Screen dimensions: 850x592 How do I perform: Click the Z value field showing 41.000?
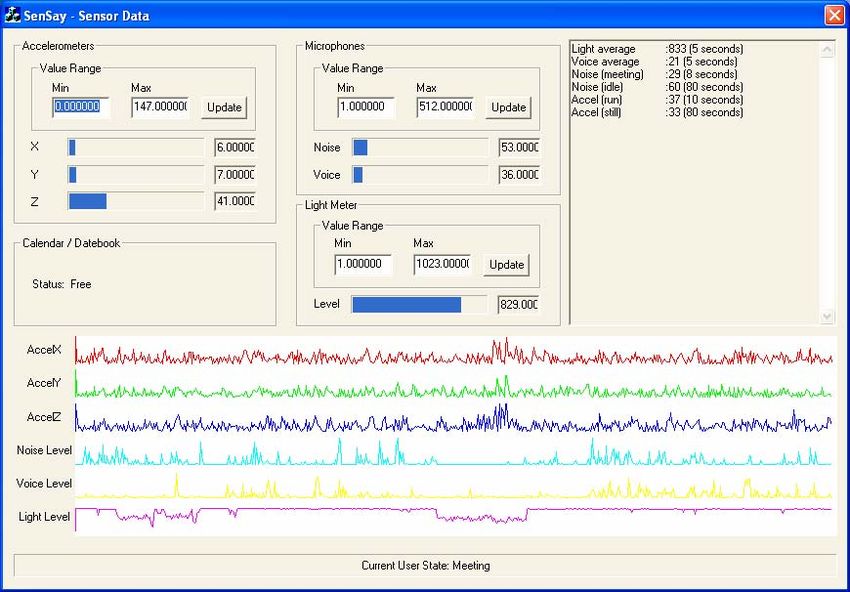point(235,201)
